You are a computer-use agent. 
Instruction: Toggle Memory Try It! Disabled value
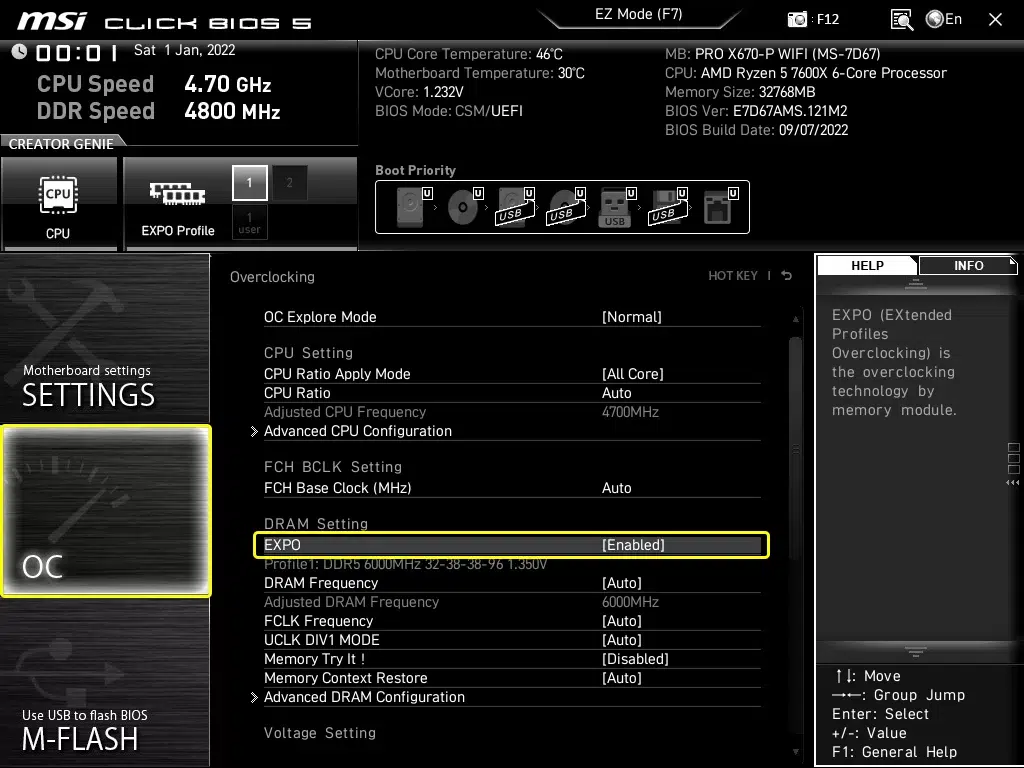635,659
